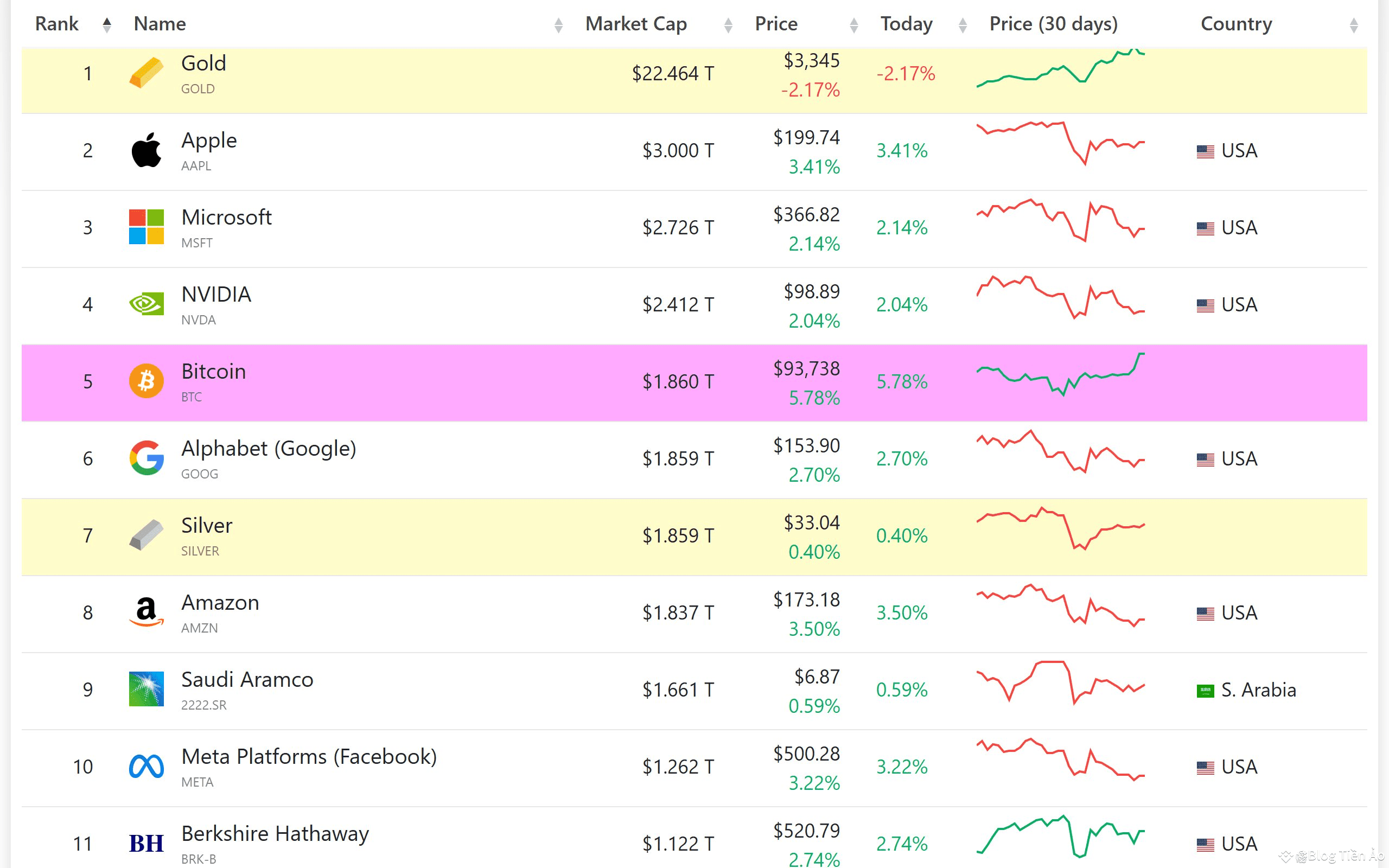1389x868 pixels.
Task: Open the Berkshire Hathaway name link
Action: (275, 834)
